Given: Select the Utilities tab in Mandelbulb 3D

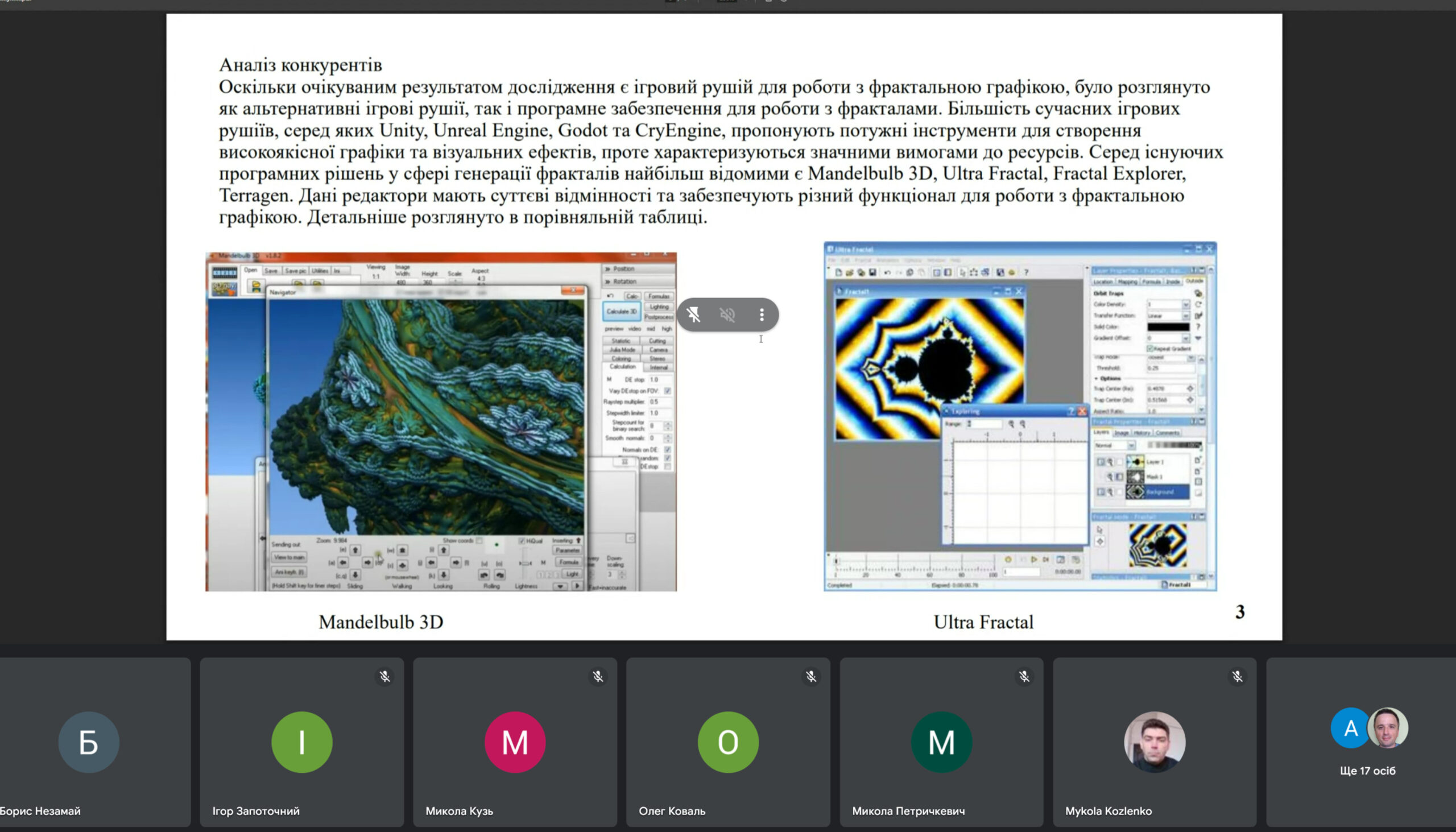Looking at the screenshot, I should (x=320, y=271).
